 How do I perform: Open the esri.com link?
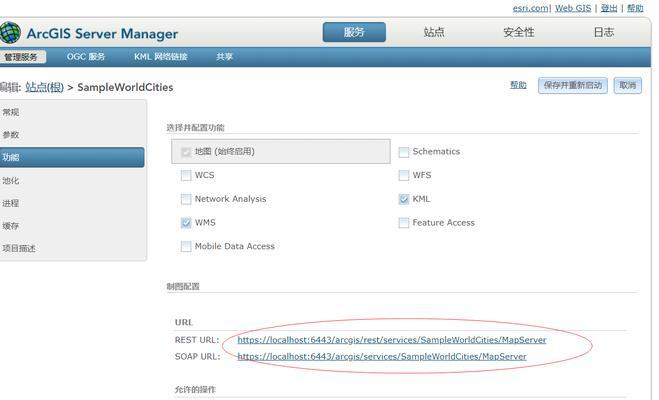pyautogui.click(x=530, y=8)
